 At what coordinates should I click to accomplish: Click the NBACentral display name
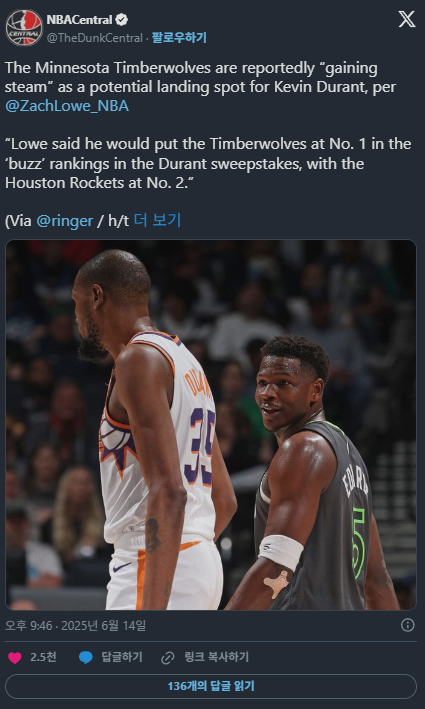point(79,20)
